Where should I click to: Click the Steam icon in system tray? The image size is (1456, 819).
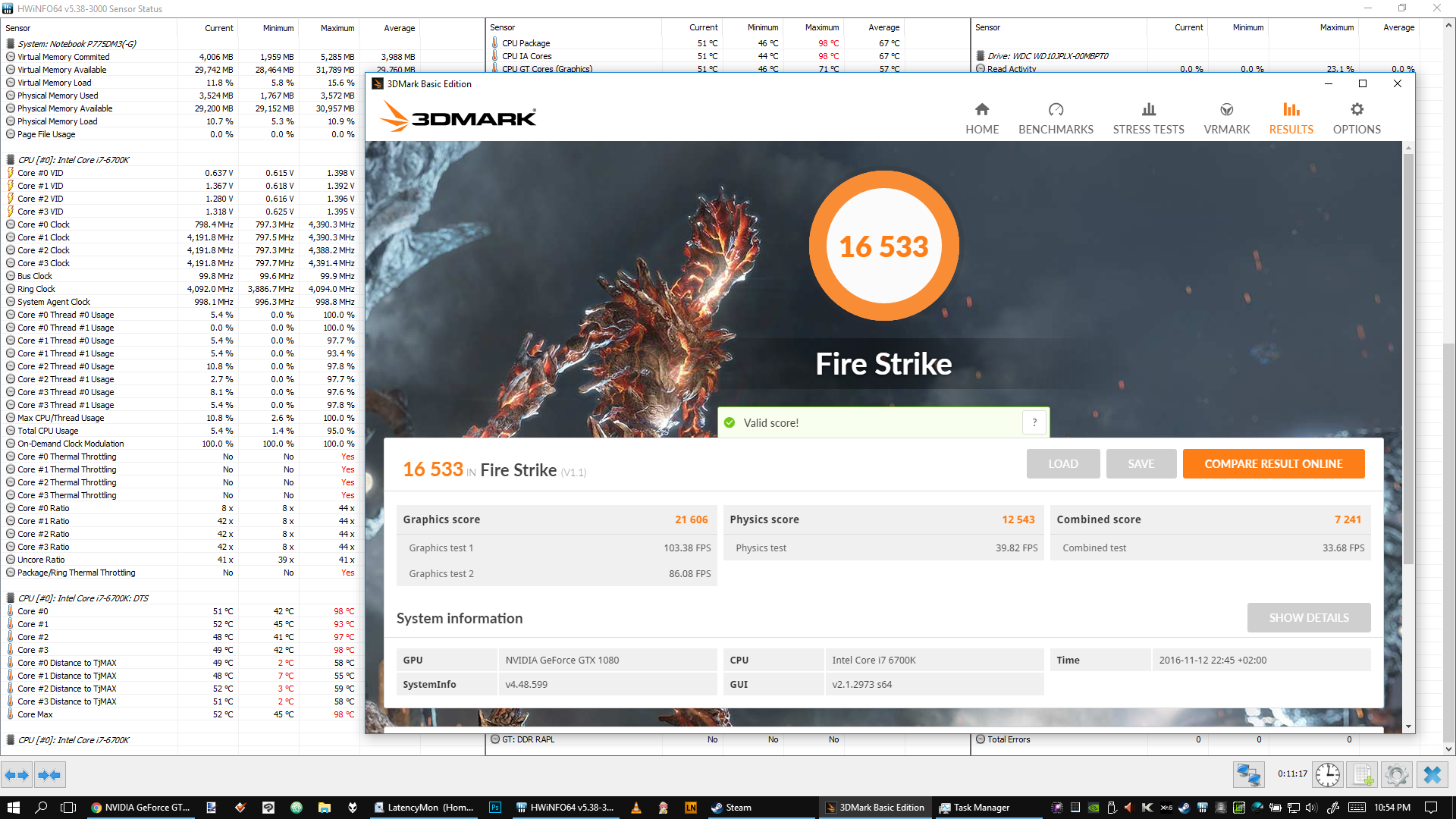1184,808
